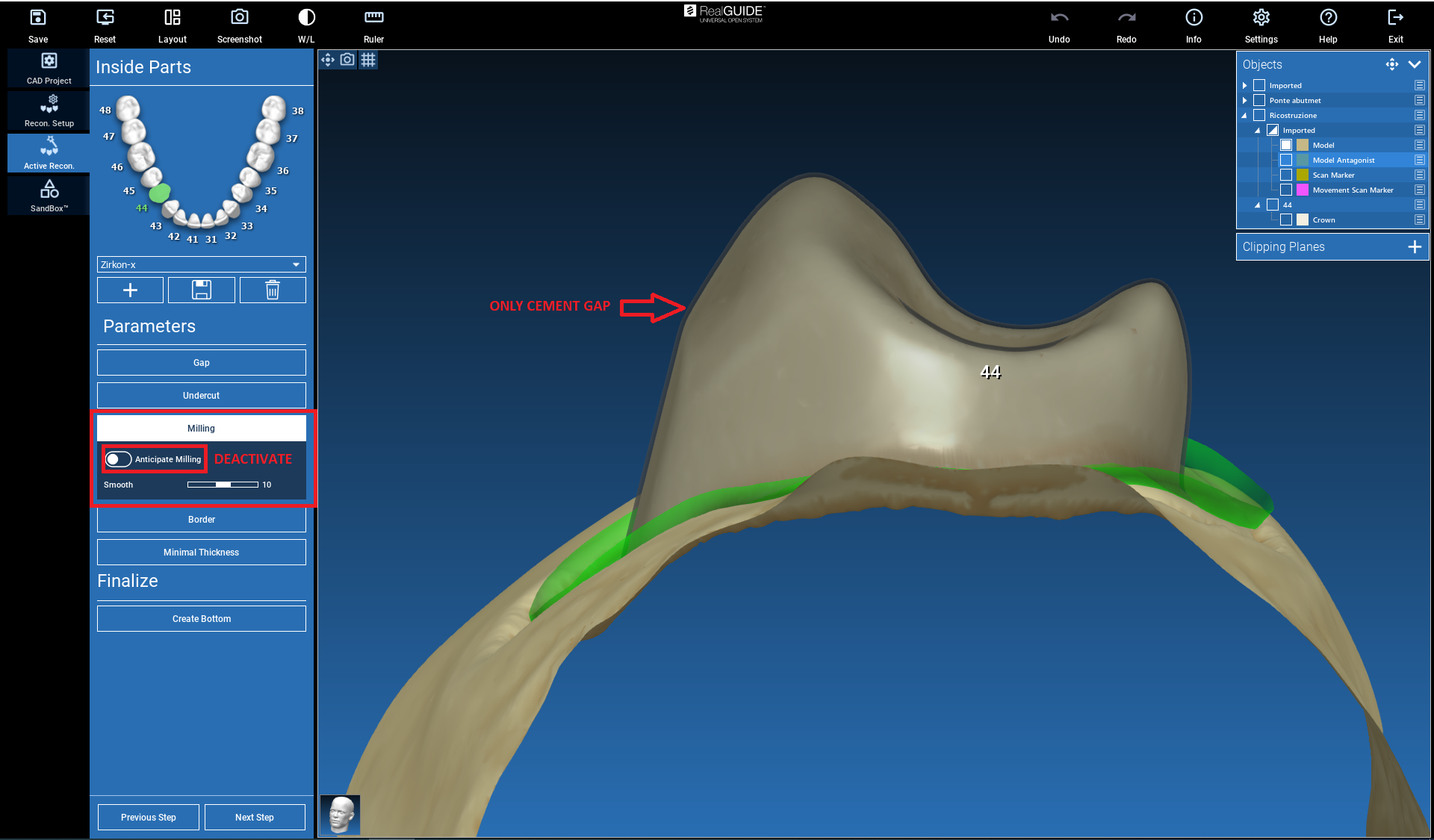Toggle the Anticipate Milling switch
The height and width of the screenshot is (840, 1434).
[x=118, y=459]
